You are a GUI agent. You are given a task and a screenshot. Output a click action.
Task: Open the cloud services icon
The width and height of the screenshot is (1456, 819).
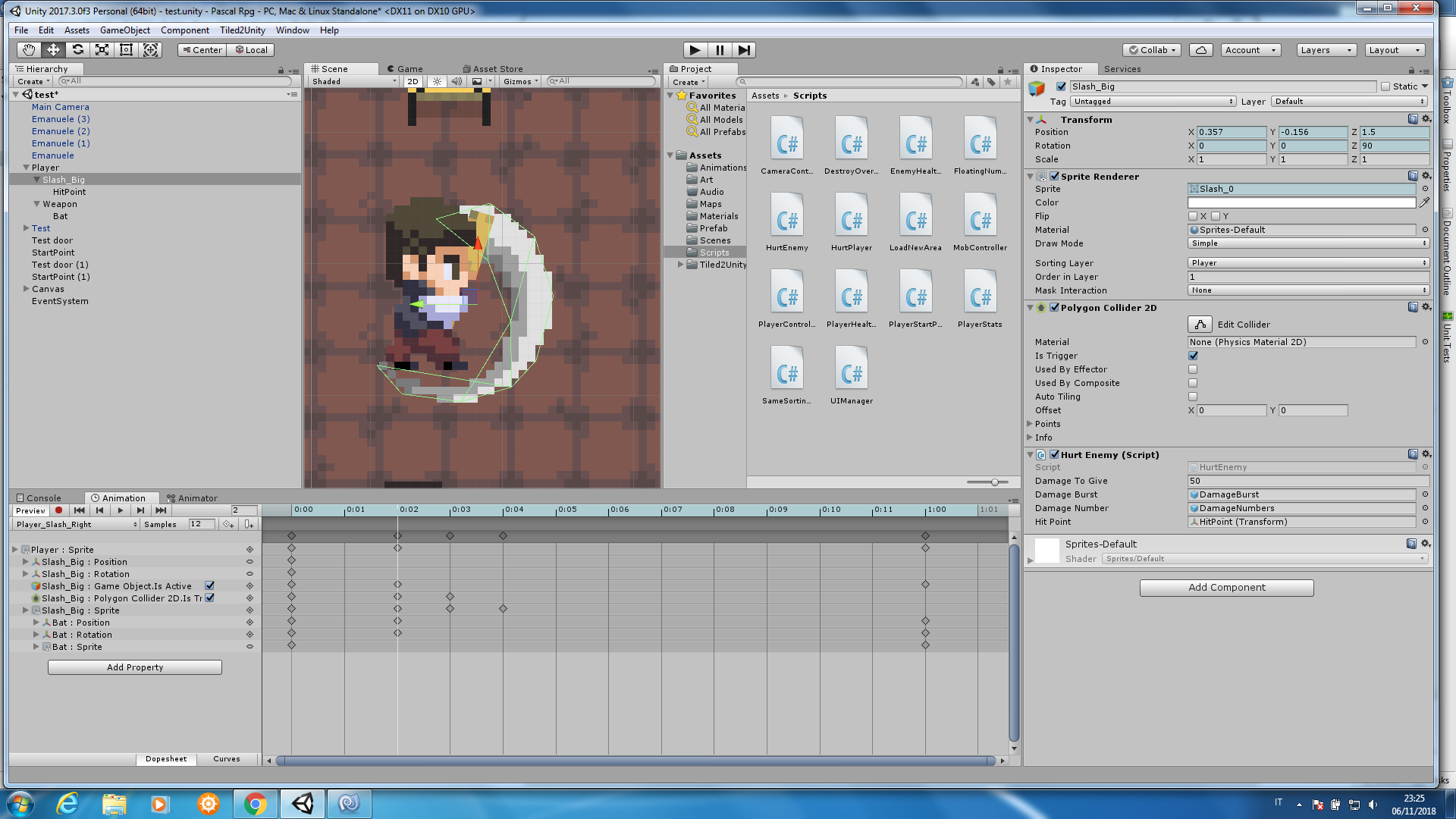(1200, 50)
